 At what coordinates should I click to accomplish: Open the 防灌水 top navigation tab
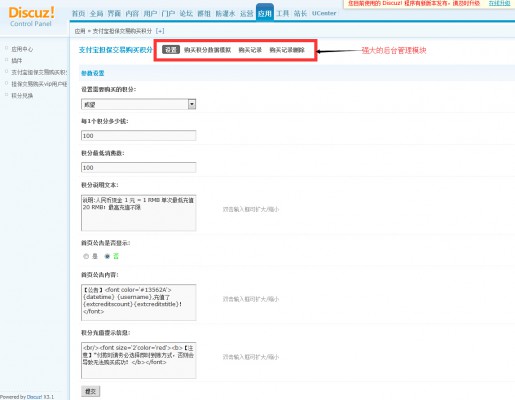click(225, 14)
